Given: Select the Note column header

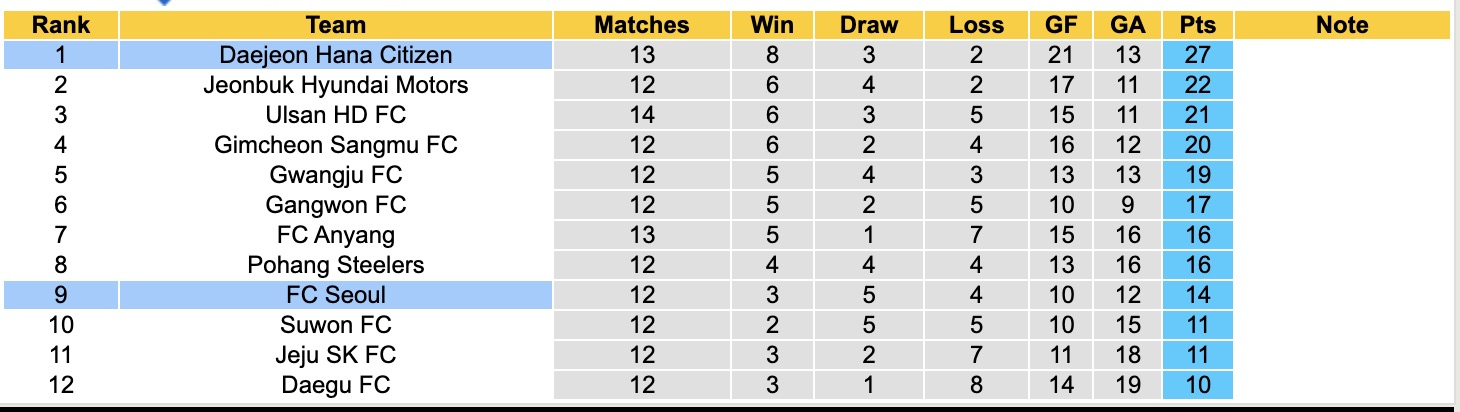Looking at the screenshot, I should [1342, 25].
